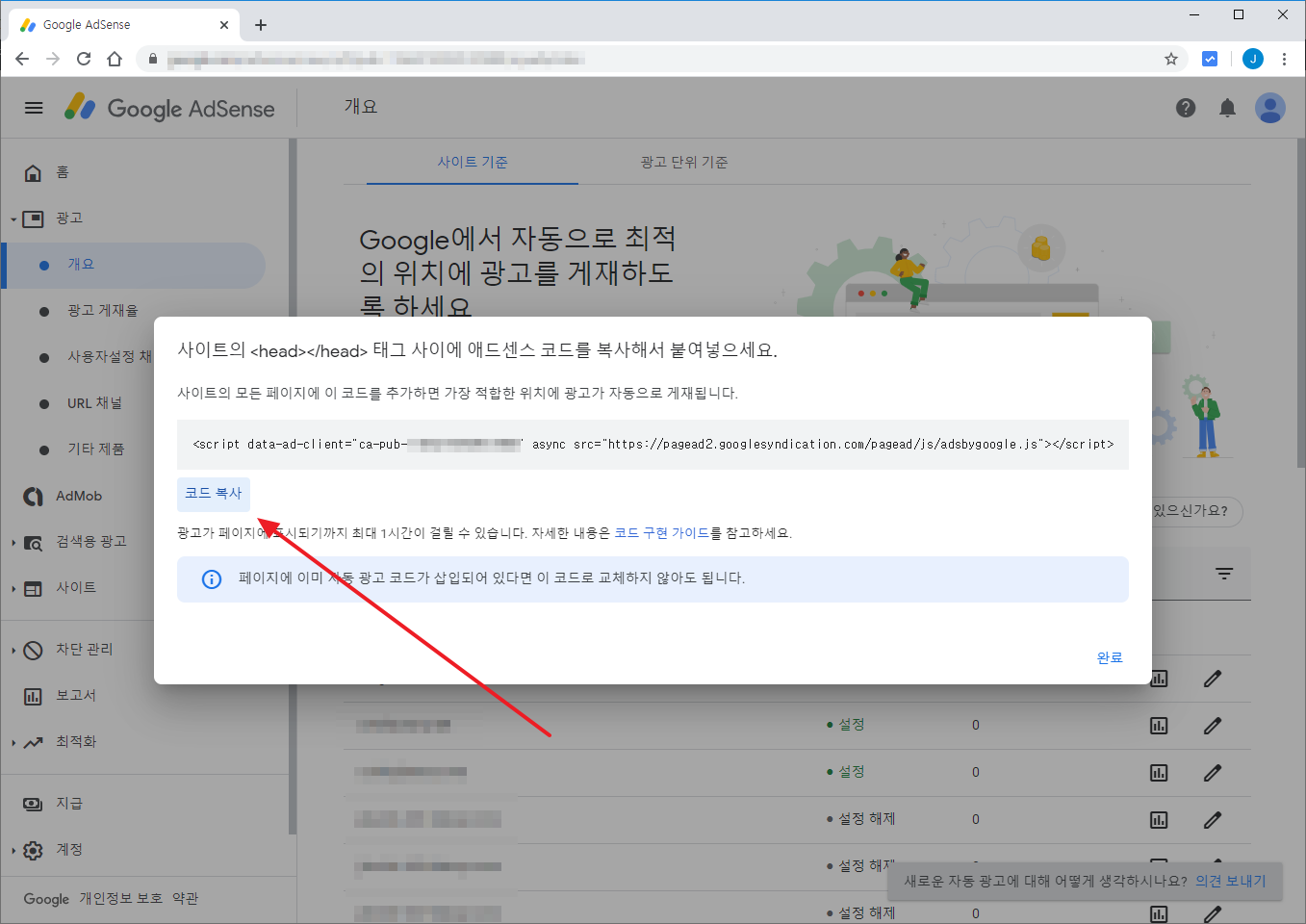Open the 지급 payments icon
Image resolution: width=1306 pixels, height=924 pixels.
[33, 804]
